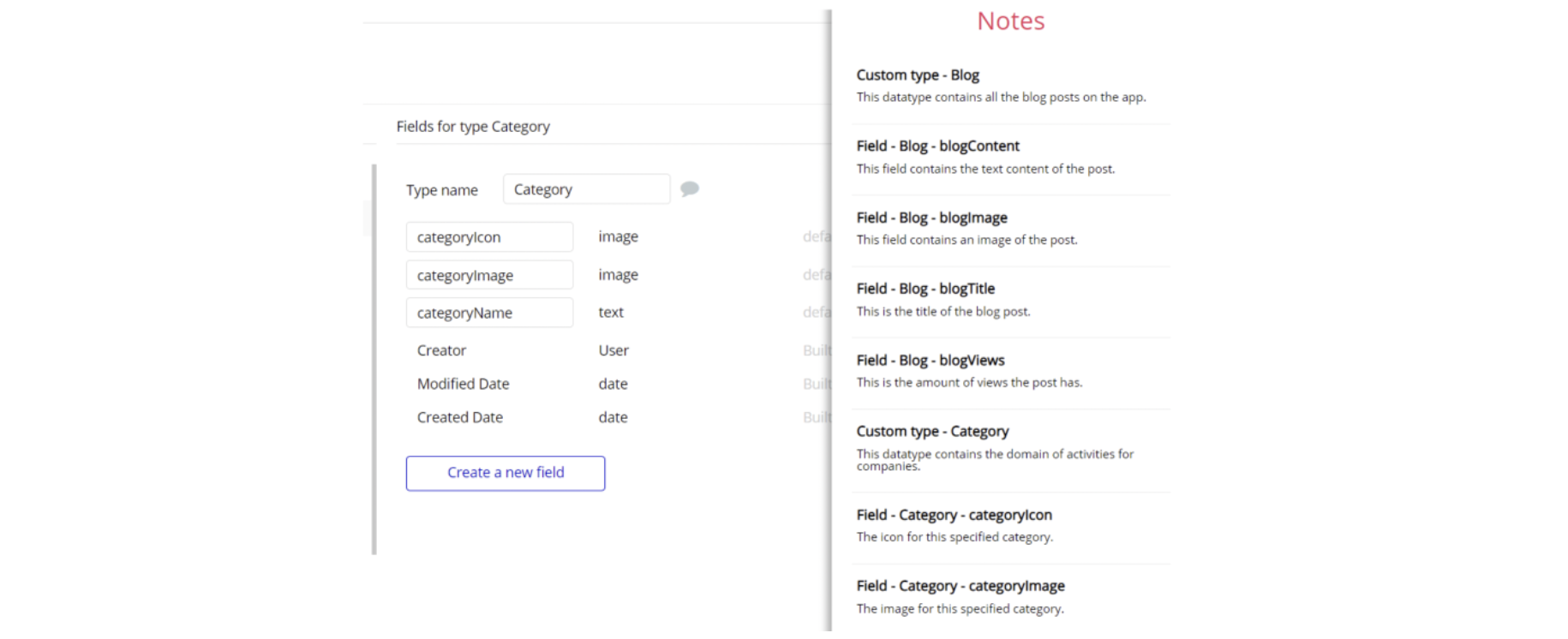Open the Custom type - Blog note
1568x639 pixels.
tap(918, 75)
